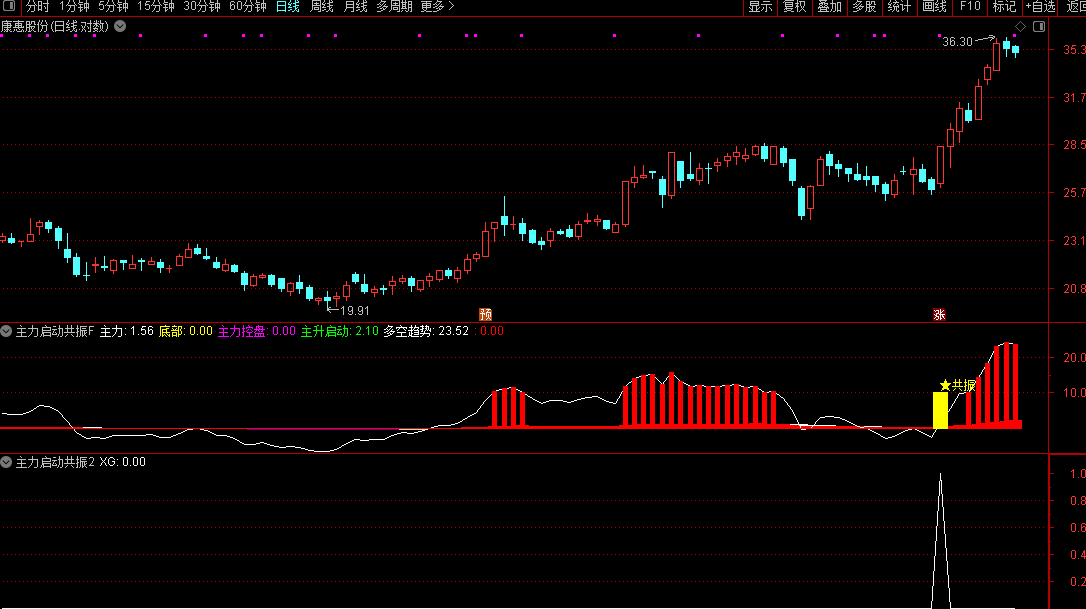
Task: Open the 更多 periods expander
Action: tap(437, 7)
